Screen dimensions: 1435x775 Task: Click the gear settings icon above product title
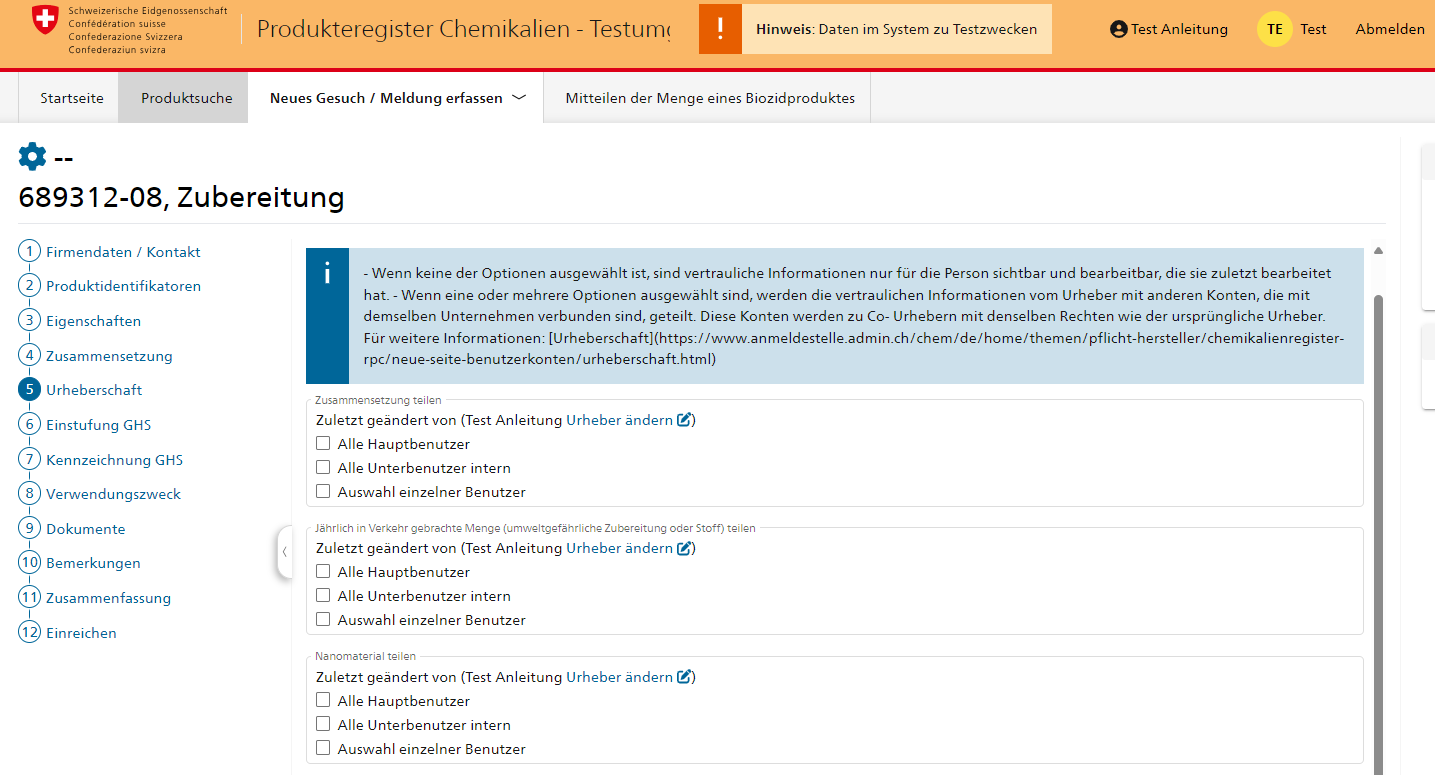[x=32, y=156]
